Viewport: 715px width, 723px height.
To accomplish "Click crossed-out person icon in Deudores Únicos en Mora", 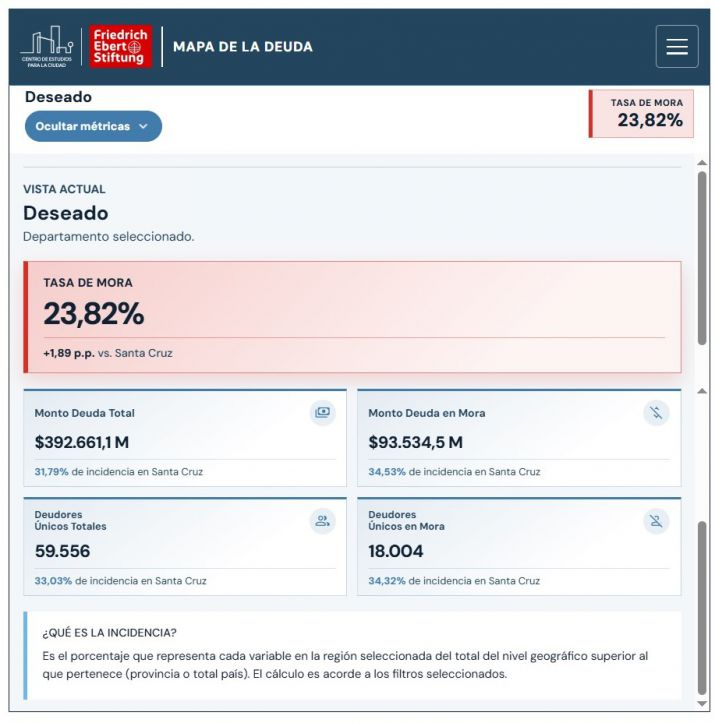I will click(656, 522).
